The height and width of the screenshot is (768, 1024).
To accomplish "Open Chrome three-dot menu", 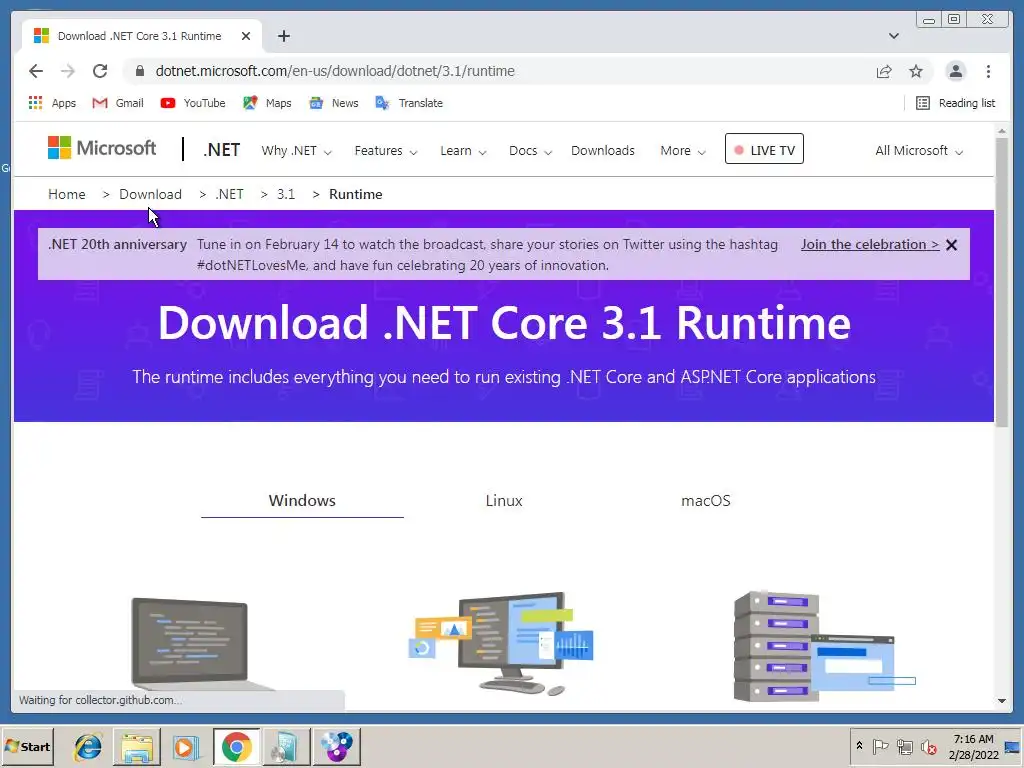I will pos(988,71).
